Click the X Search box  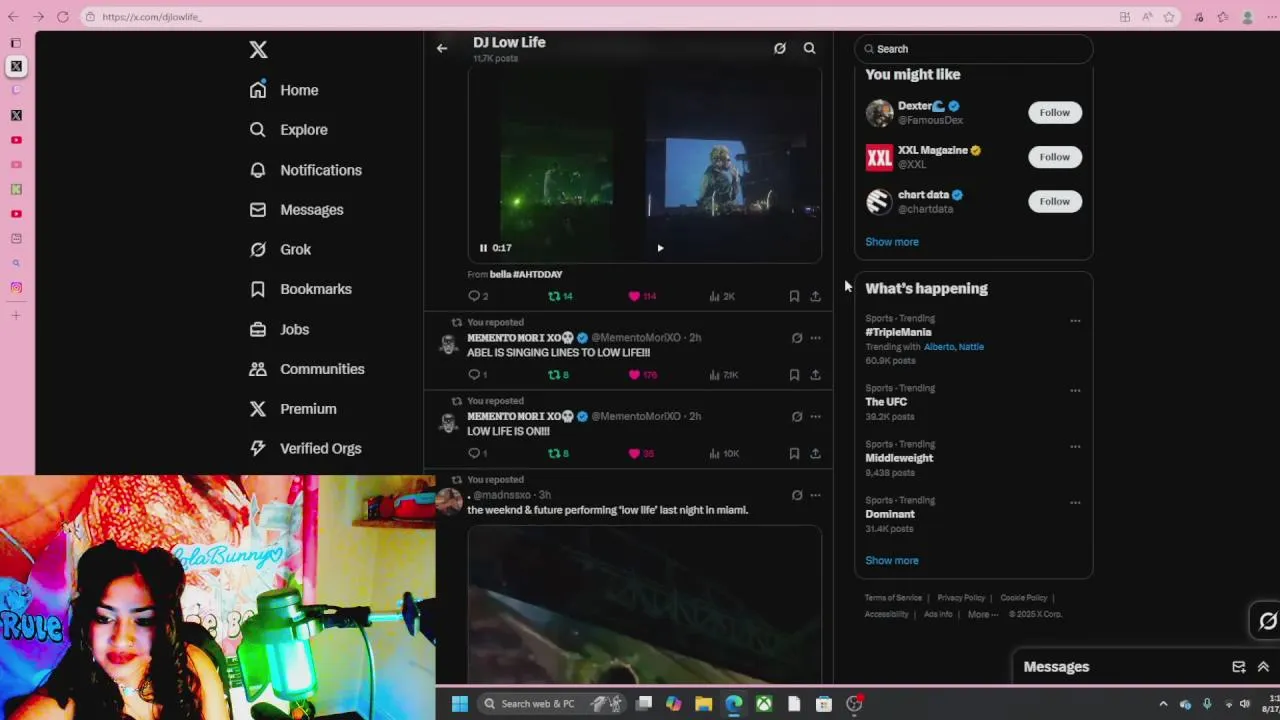pos(973,49)
